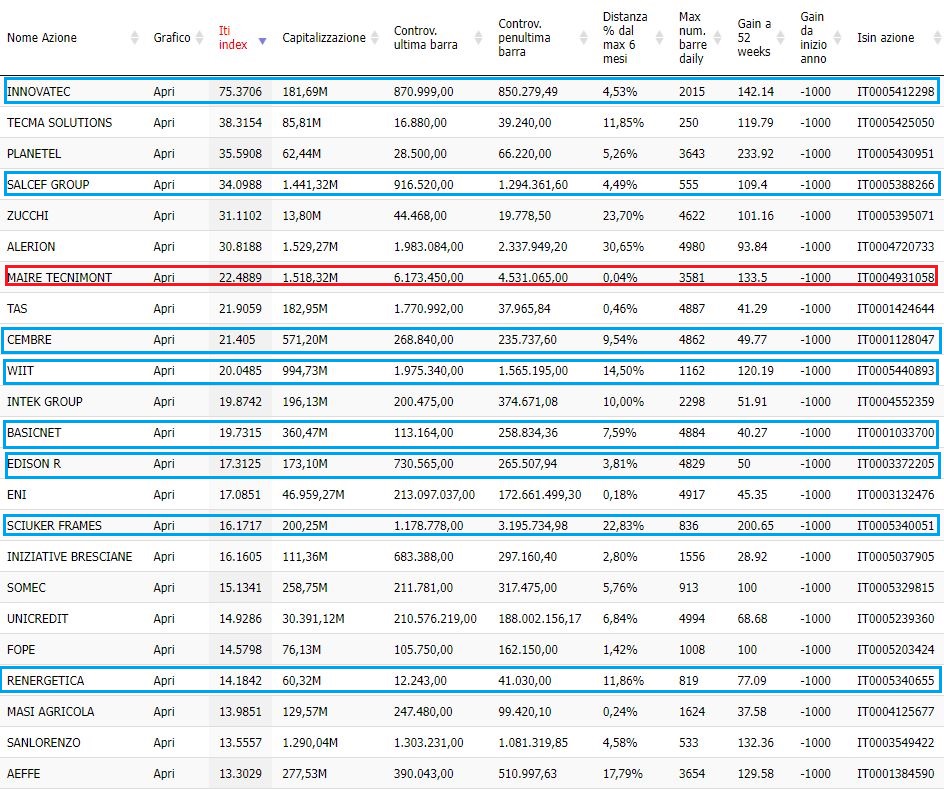This screenshot has height=789, width=944.
Task: Select the SOMEC stock name
Action: tap(26, 587)
